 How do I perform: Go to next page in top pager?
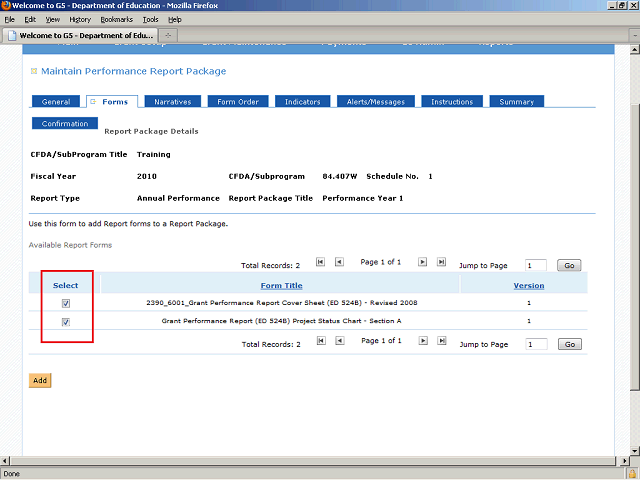[x=423, y=262]
